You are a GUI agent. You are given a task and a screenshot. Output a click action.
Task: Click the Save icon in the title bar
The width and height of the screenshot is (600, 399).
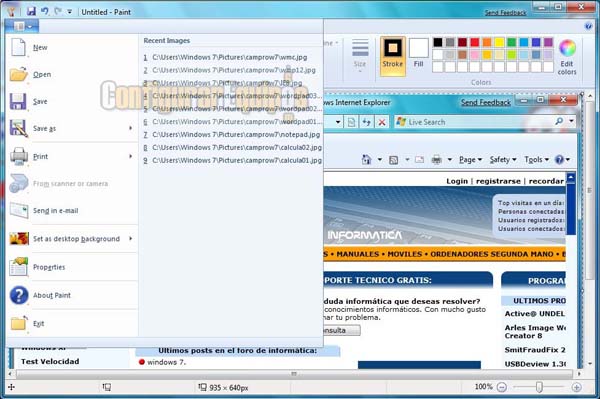click(31, 11)
